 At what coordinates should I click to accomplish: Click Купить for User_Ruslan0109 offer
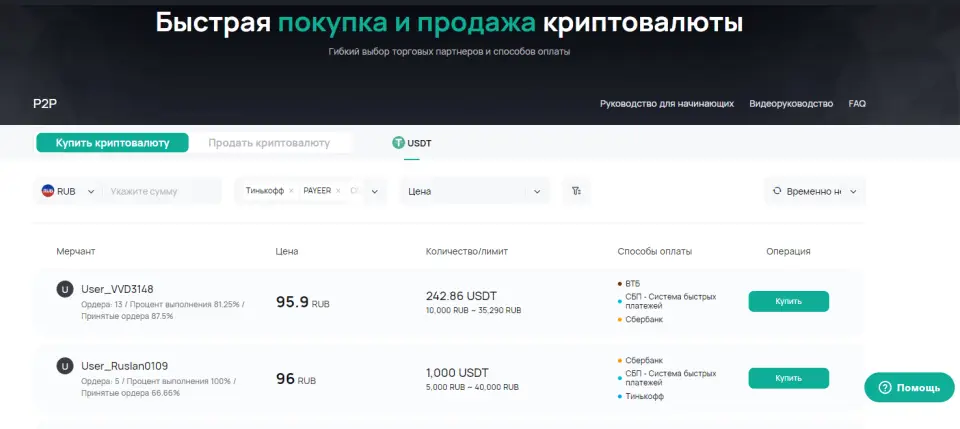pyautogui.click(x=789, y=378)
